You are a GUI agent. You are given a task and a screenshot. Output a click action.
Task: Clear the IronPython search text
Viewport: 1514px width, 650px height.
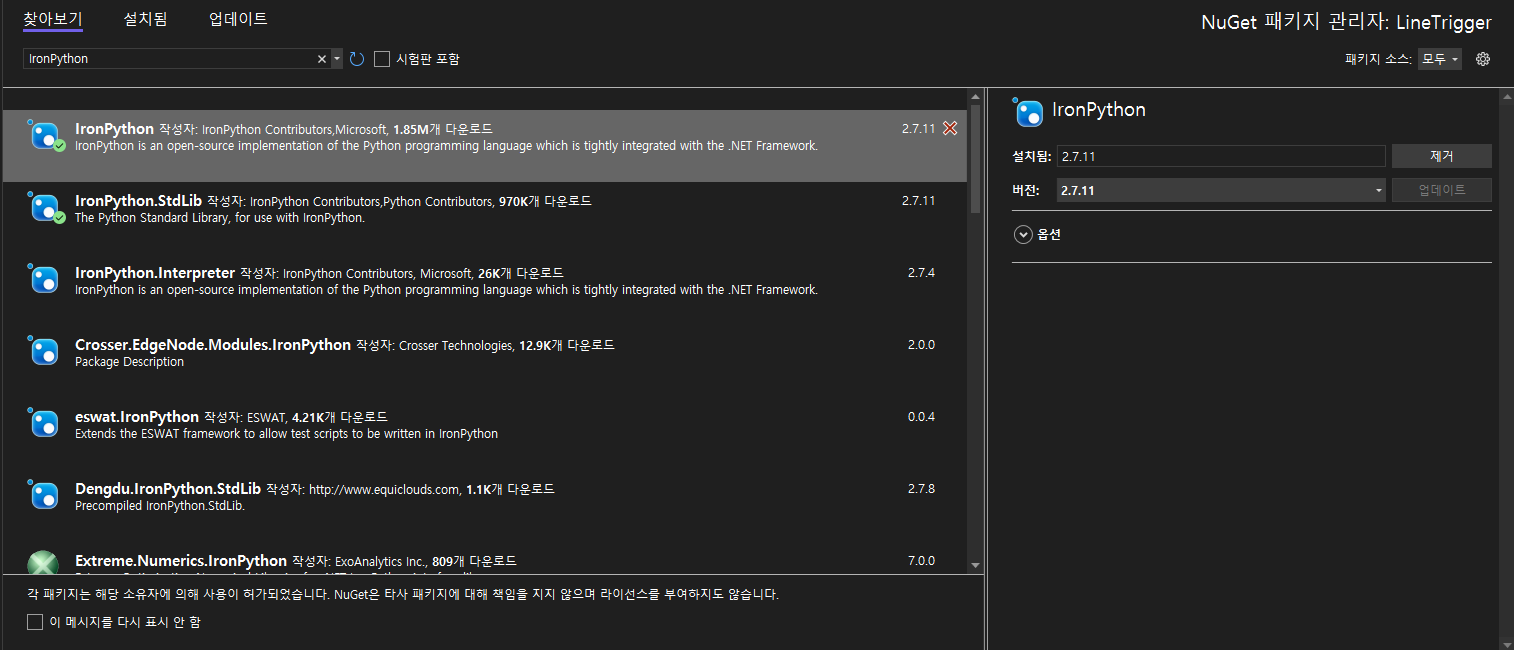(x=322, y=59)
